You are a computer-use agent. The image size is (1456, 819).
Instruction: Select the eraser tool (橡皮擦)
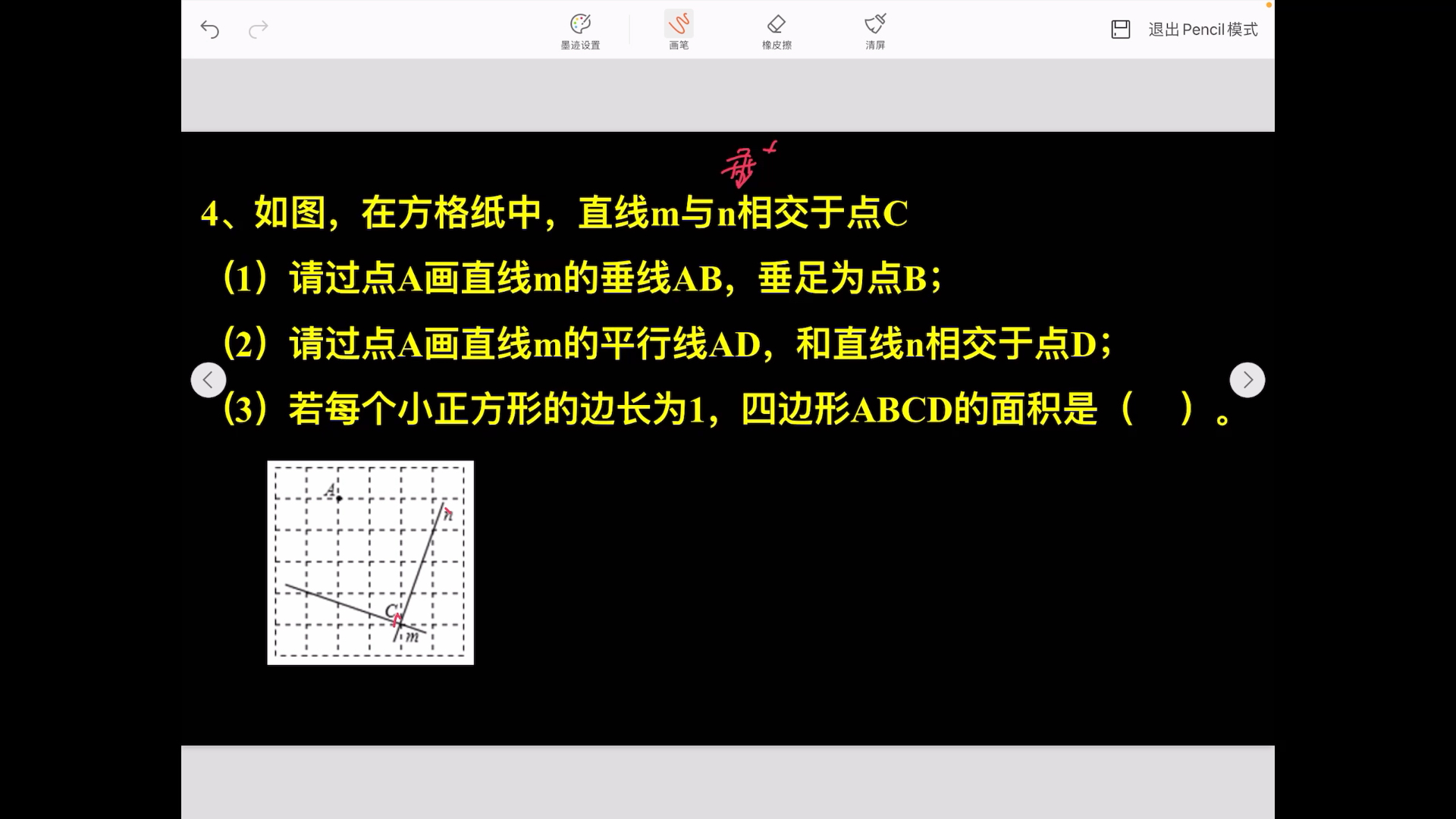pyautogui.click(x=777, y=32)
